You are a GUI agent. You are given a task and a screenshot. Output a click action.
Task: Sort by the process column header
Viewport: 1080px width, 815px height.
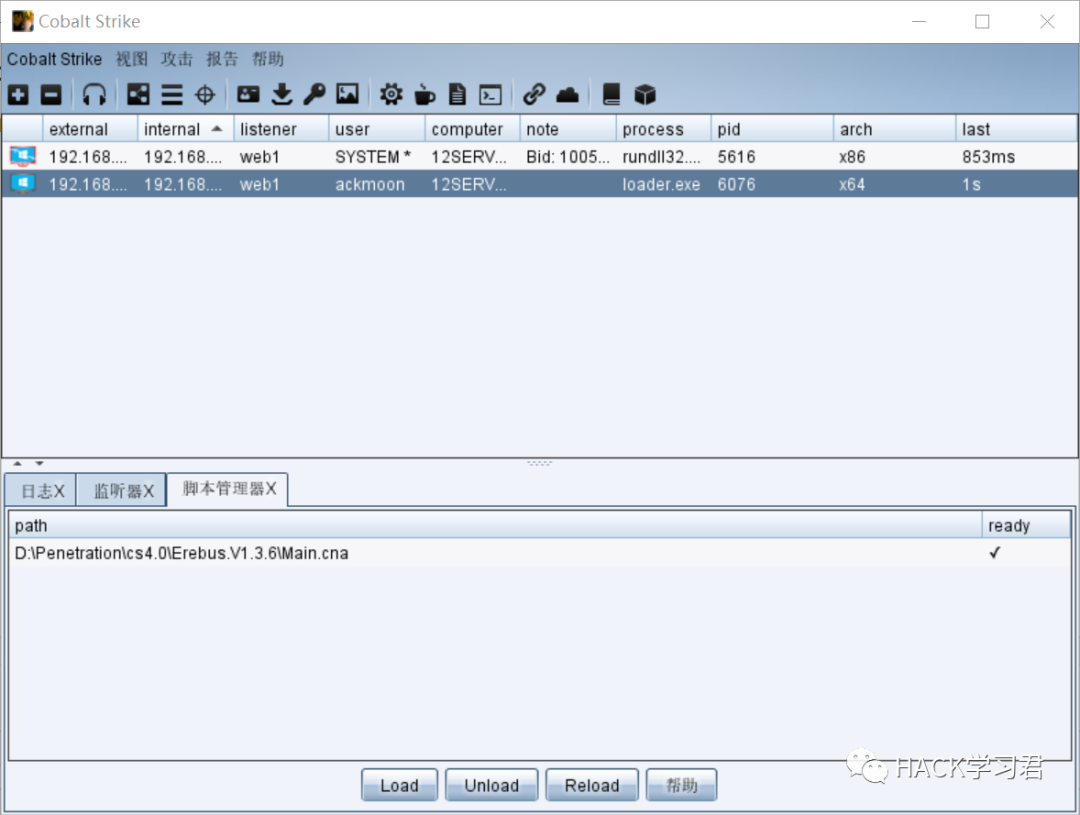pyautogui.click(x=664, y=130)
